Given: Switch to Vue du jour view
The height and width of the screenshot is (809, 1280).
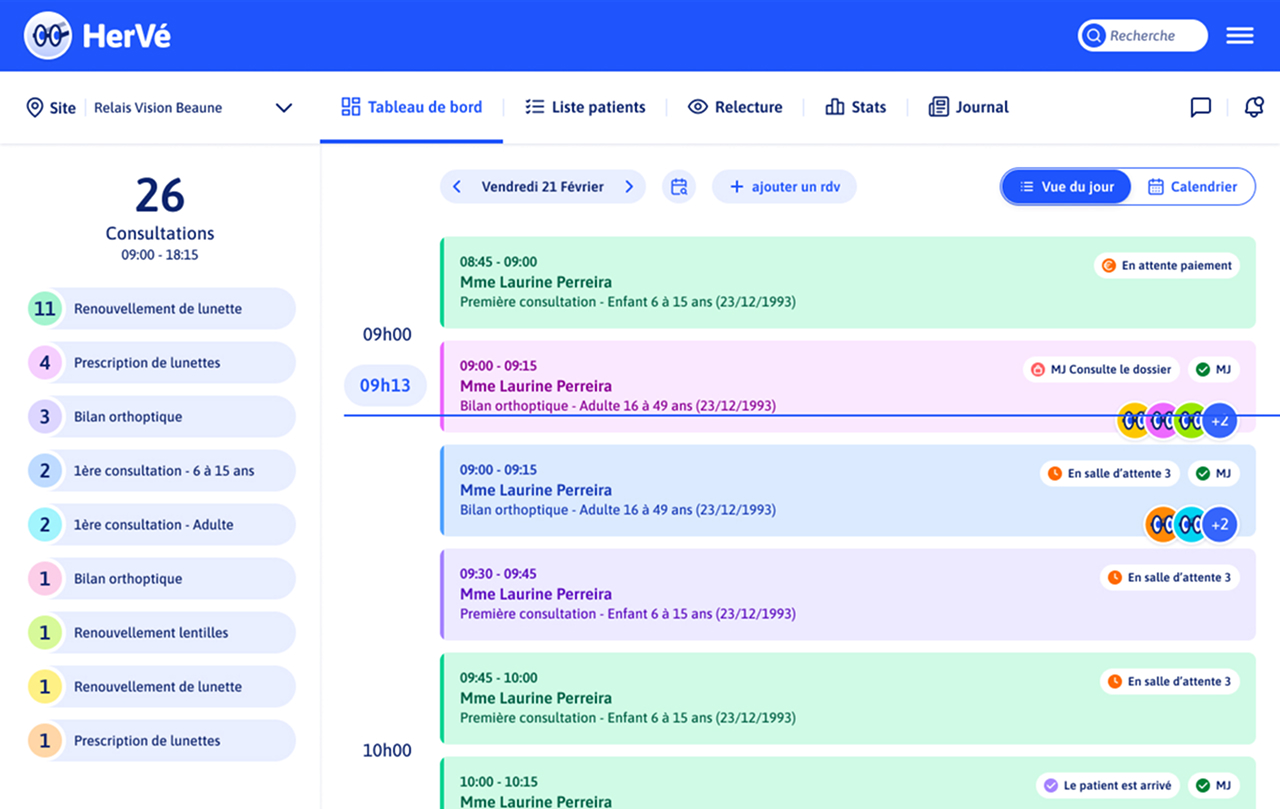Looking at the screenshot, I should (x=1066, y=187).
